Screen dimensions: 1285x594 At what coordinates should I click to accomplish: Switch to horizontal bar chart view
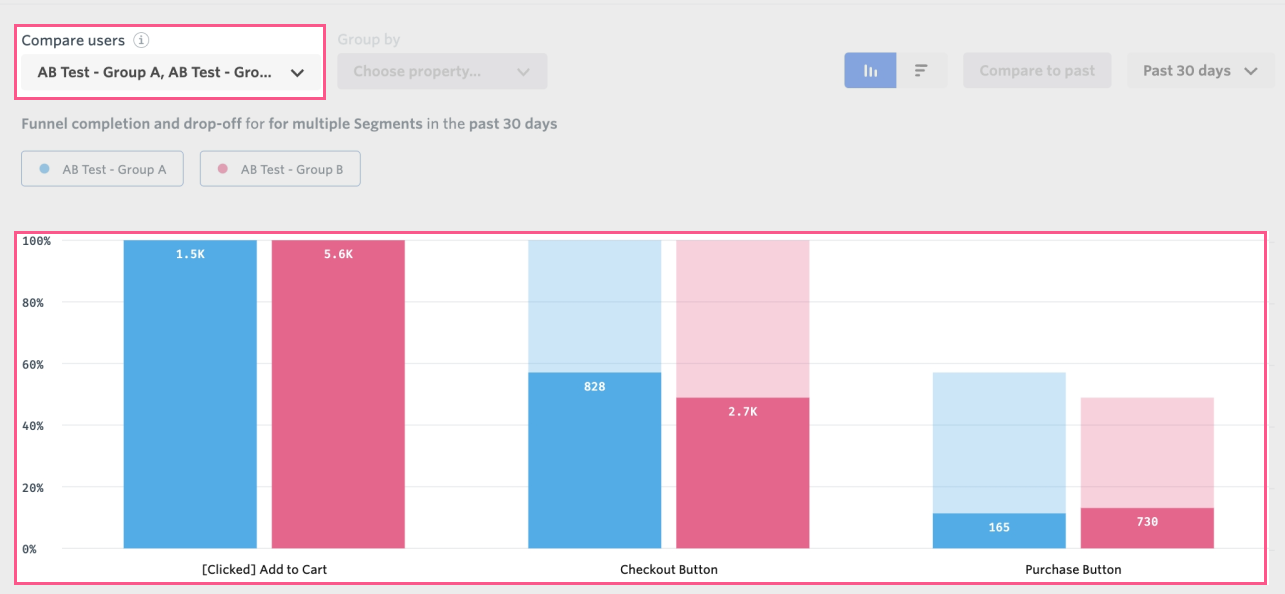pyautogui.click(x=922, y=71)
